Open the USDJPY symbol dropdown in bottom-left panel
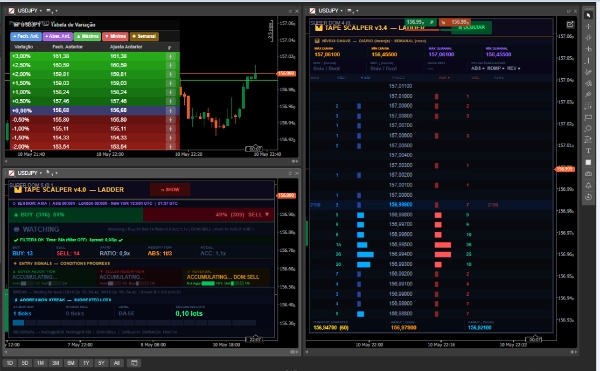This screenshot has height=371, width=600. click(x=41, y=174)
